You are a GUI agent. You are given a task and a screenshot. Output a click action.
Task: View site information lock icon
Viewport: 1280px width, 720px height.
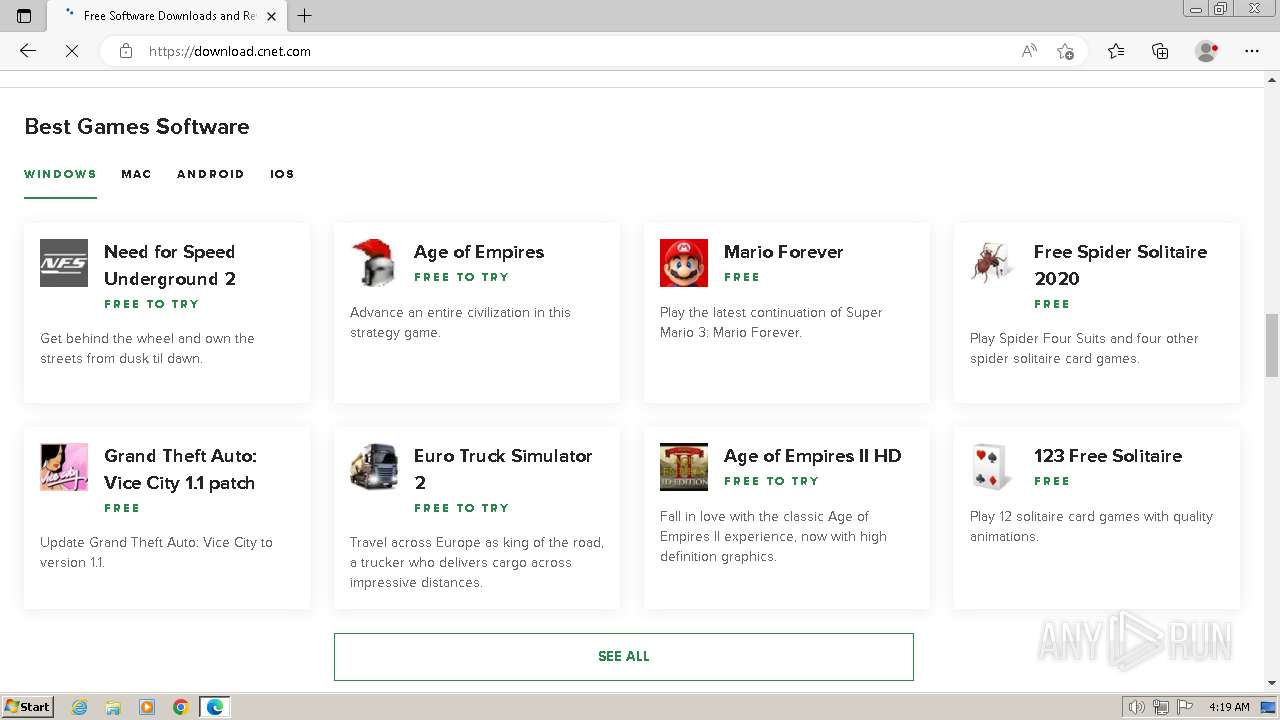pyautogui.click(x=126, y=51)
